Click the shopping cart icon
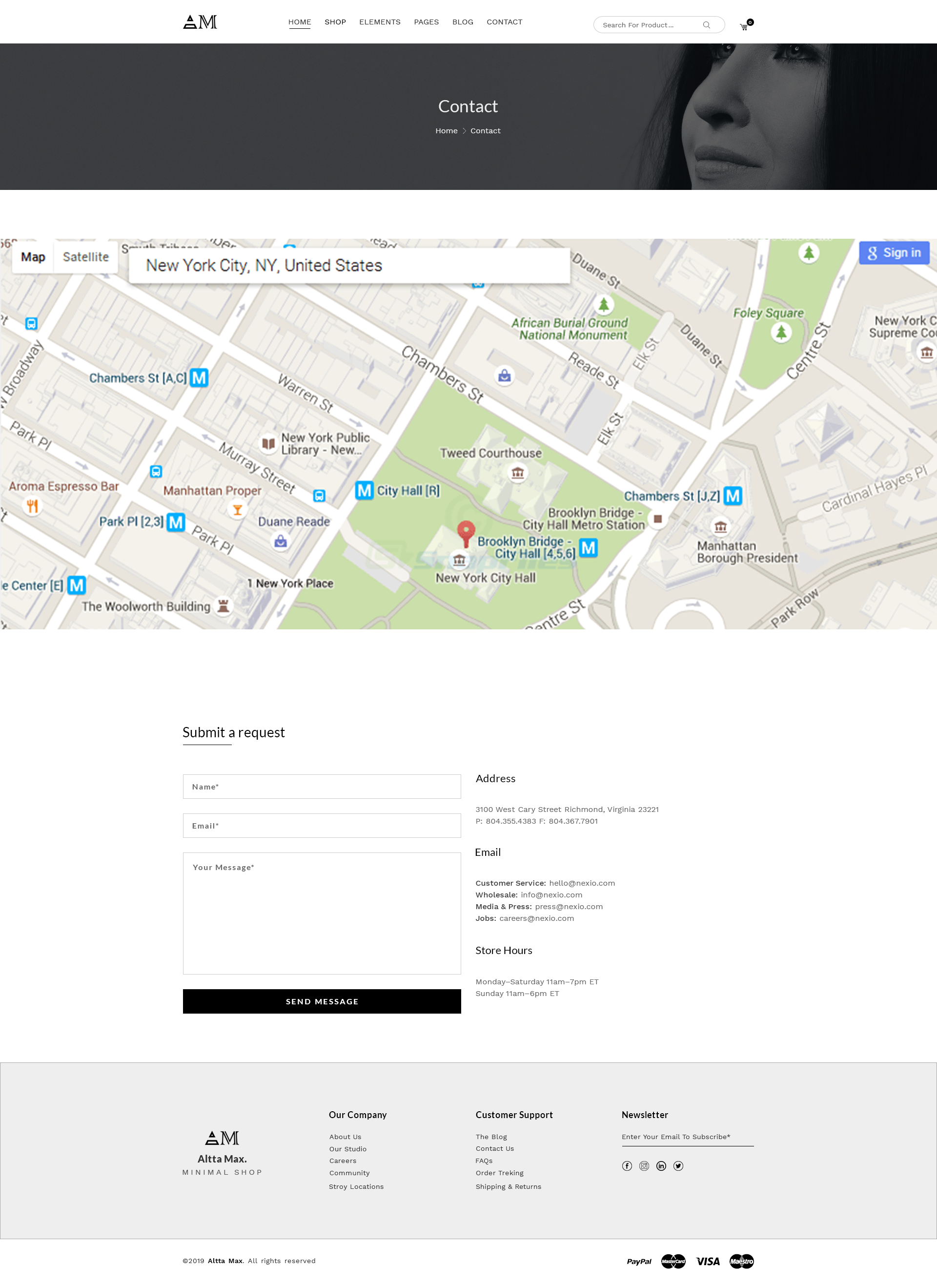 pyautogui.click(x=744, y=27)
